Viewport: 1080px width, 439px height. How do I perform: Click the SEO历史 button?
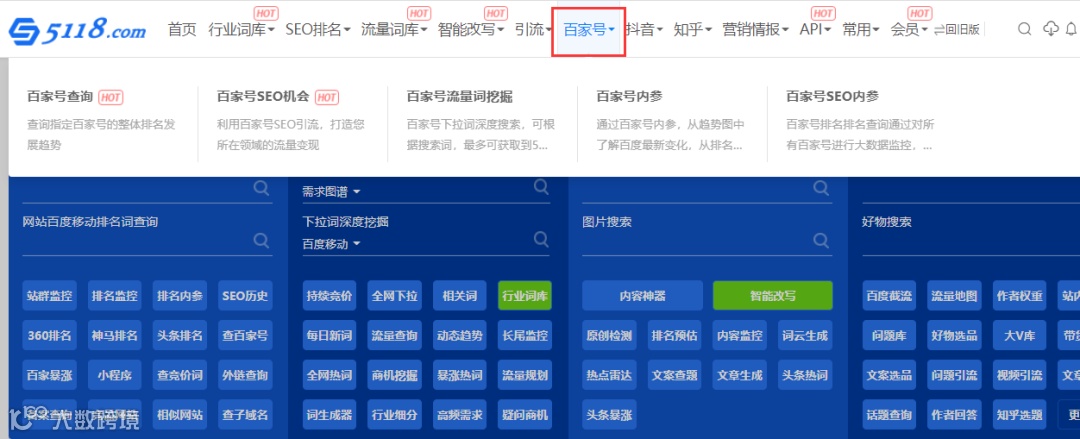click(245, 296)
